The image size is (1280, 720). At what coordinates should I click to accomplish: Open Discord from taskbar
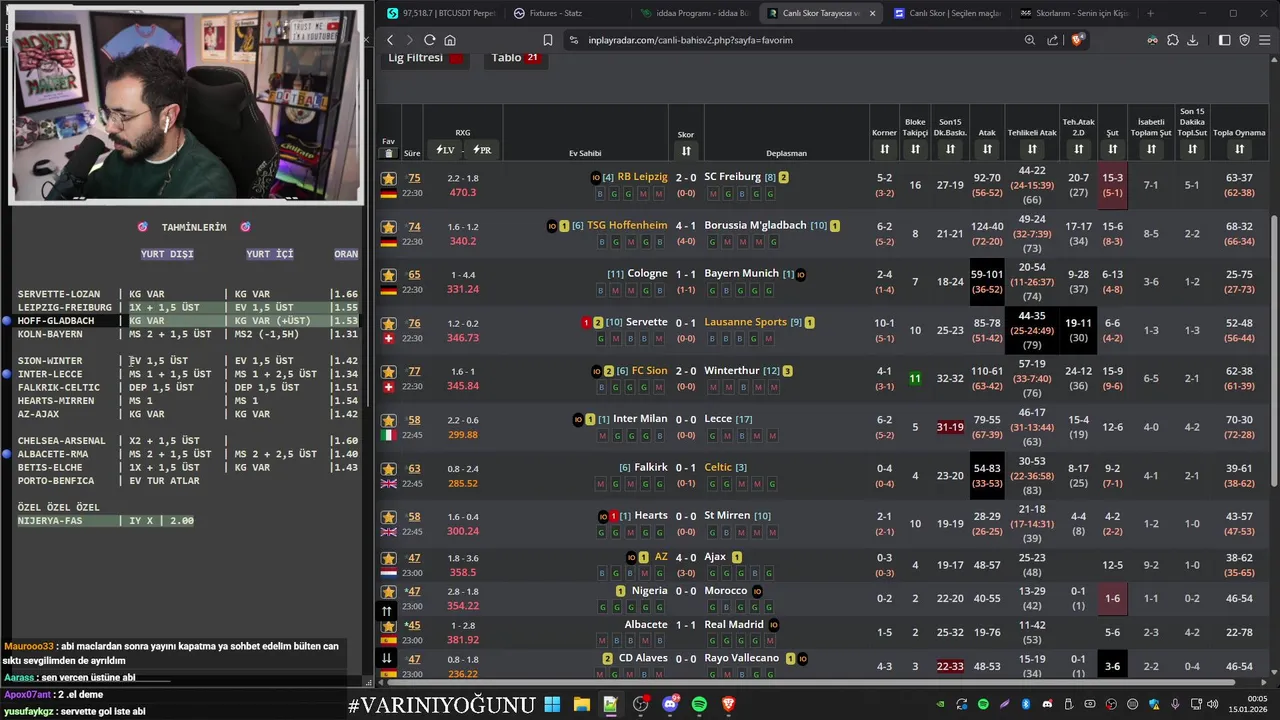[x=670, y=704]
